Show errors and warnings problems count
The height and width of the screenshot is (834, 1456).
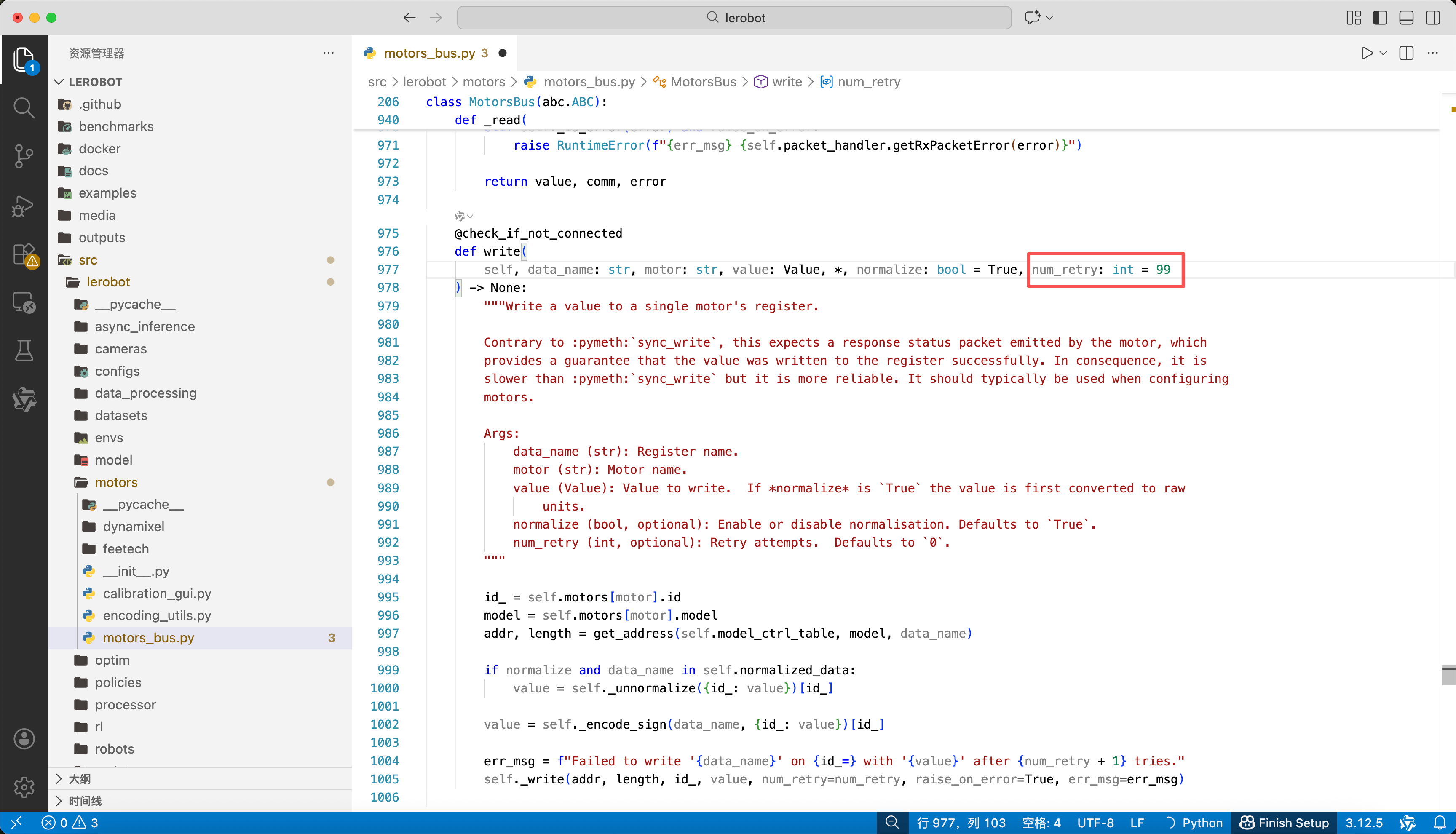click(x=70, y=823)
